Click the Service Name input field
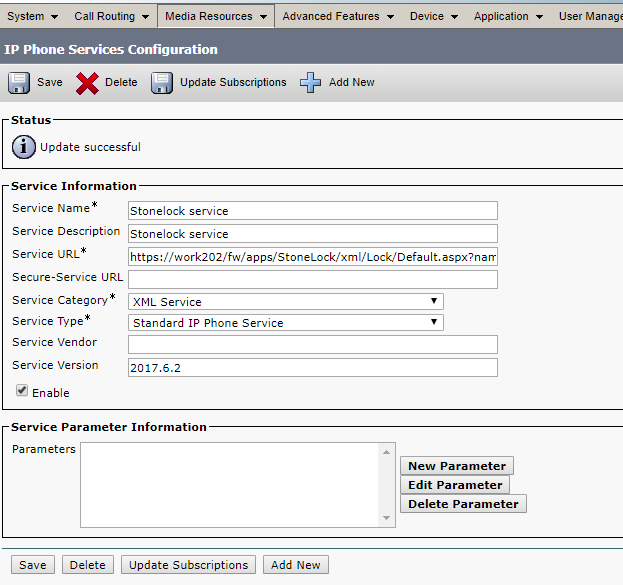Screen dimensions: 623x585 (312, 211)
